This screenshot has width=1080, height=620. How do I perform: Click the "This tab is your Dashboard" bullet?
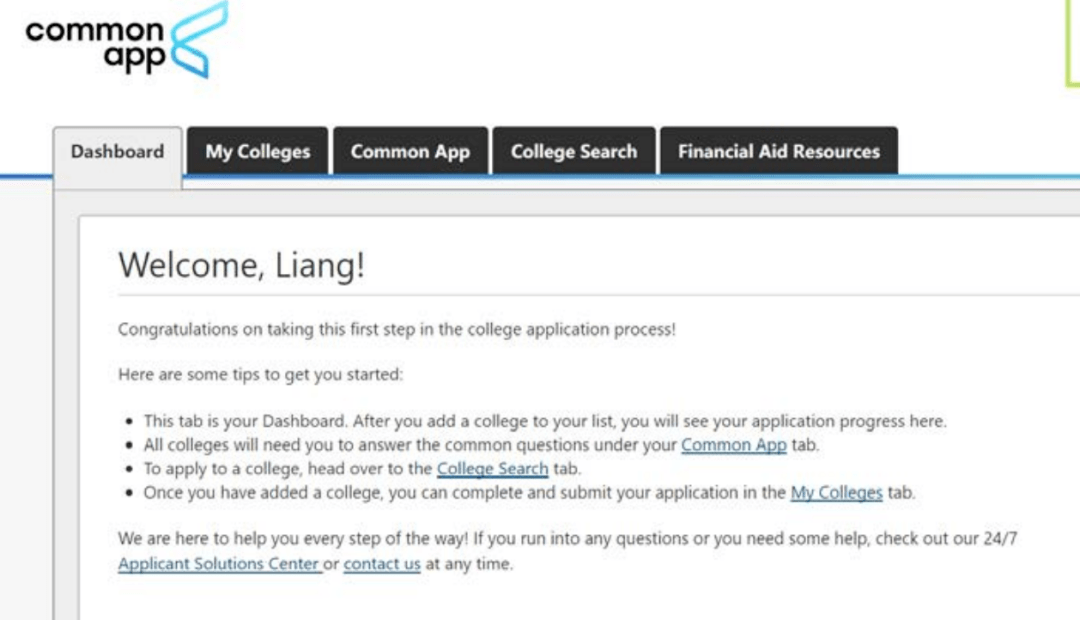pyautogui.click(x=544, y=421)
